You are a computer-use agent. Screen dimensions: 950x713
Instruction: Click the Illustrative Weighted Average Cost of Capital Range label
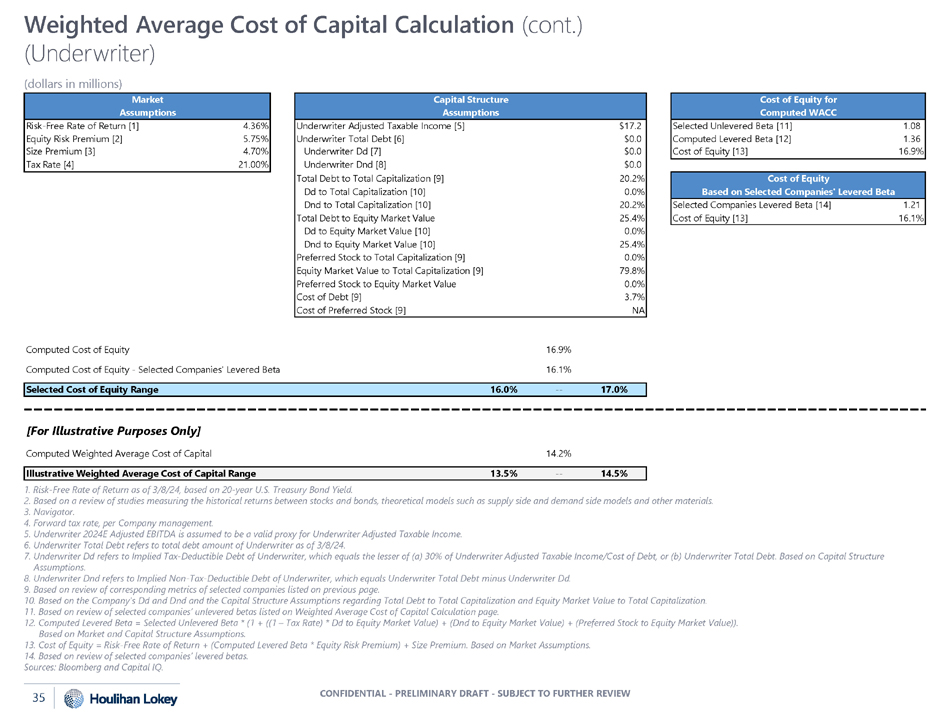pyautogui.click(x=140, y=473)
